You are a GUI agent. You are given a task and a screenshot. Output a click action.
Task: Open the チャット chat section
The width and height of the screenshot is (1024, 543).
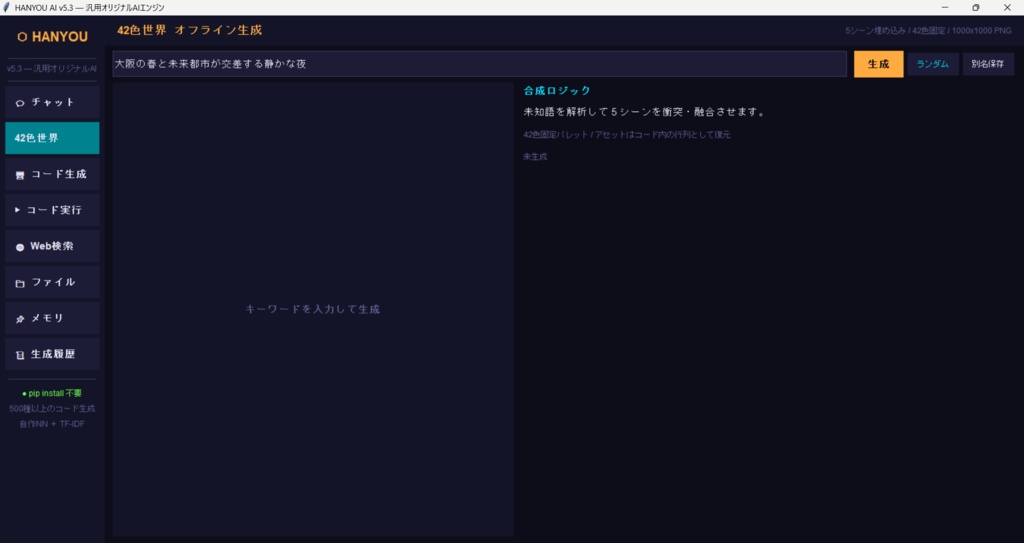[52, 103]
